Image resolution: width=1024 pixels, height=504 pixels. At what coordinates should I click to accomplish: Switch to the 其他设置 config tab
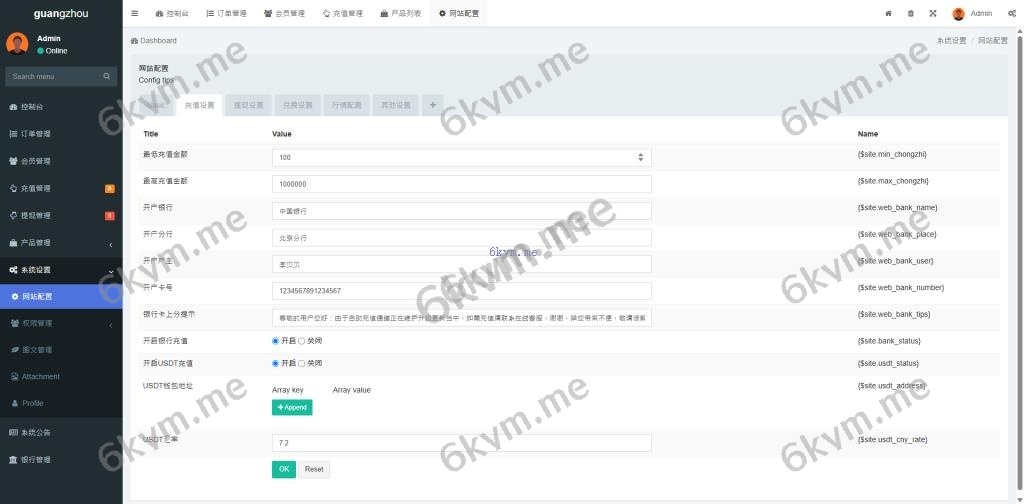[x=396, y=105]
